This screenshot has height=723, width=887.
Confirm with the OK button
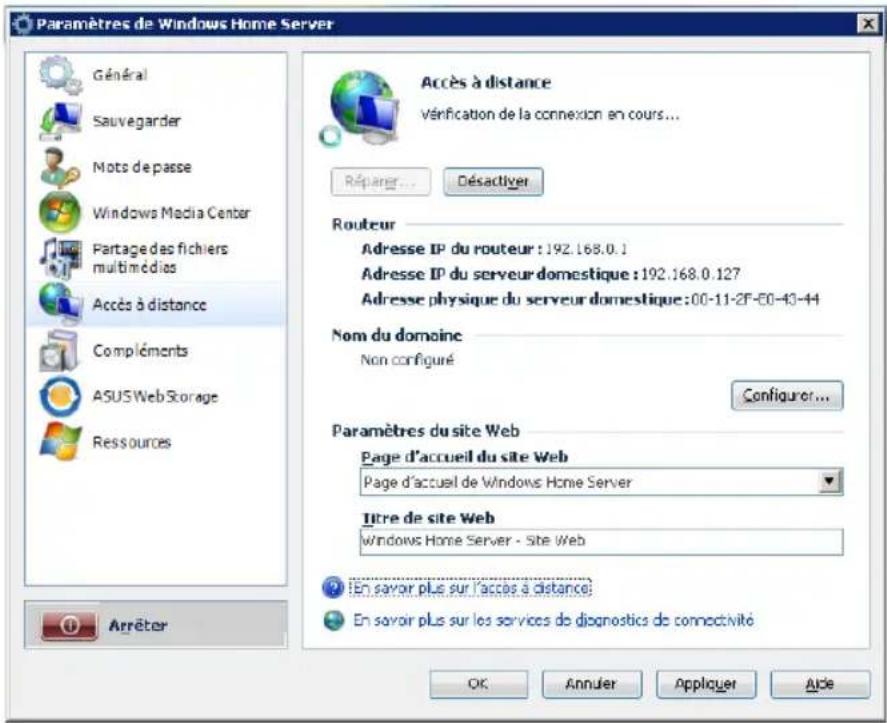click(479, 685)
